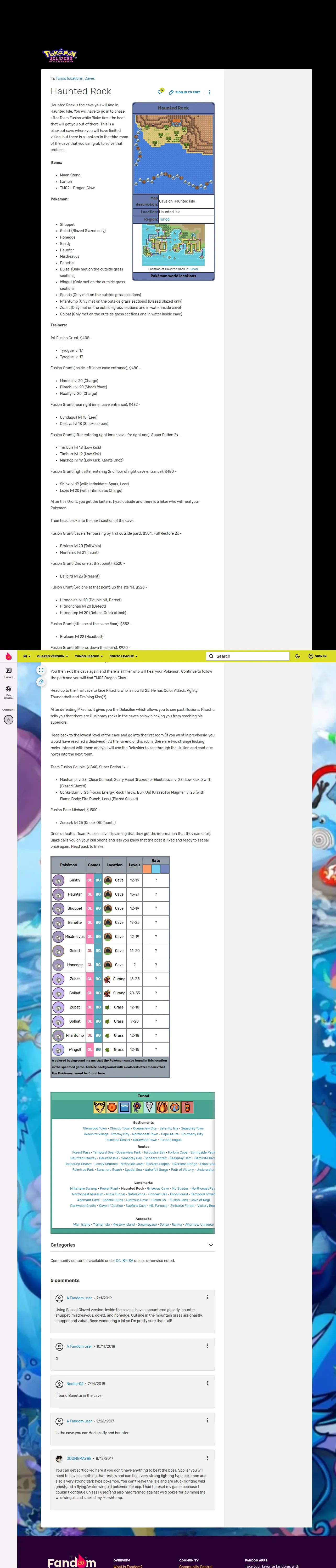Open the Chocco Town settlement link
Screen dimensions: 336x1568
(x=120, y=1128)
